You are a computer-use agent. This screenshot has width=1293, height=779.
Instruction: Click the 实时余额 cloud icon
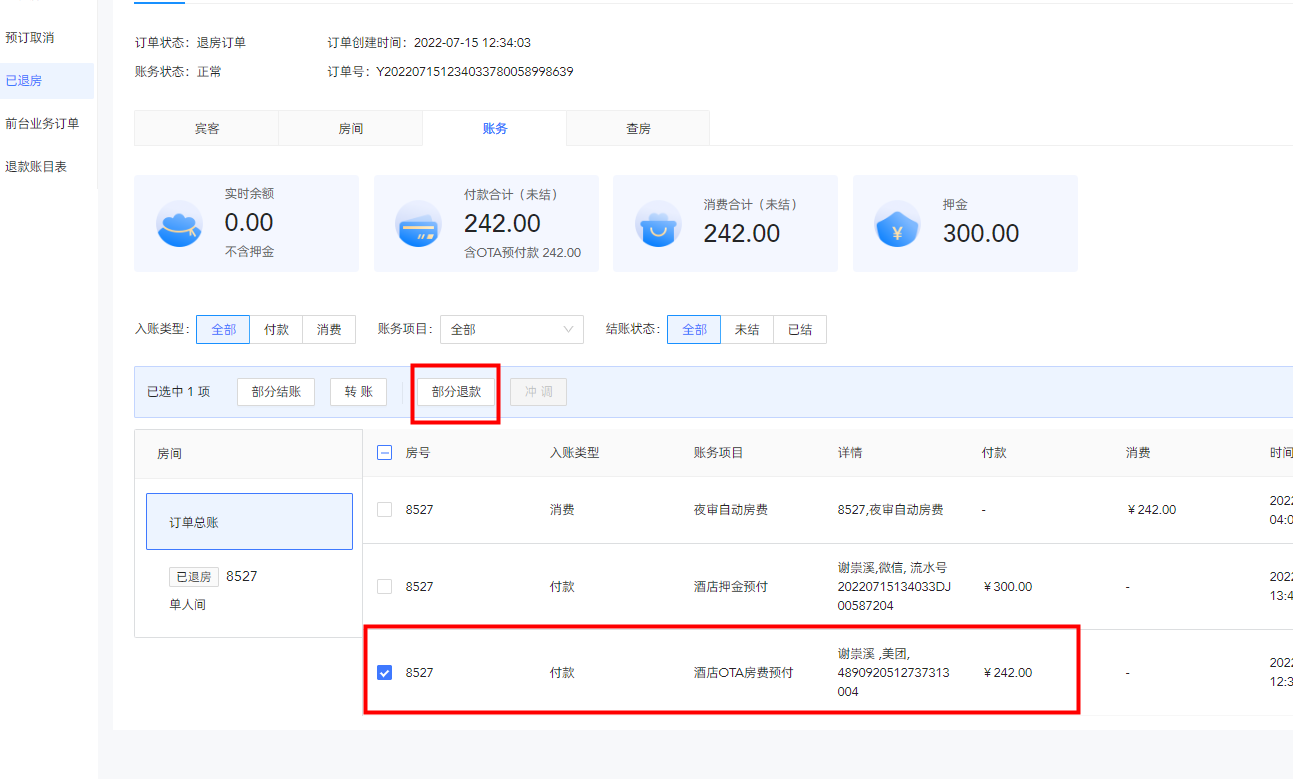tap(180, 223)
